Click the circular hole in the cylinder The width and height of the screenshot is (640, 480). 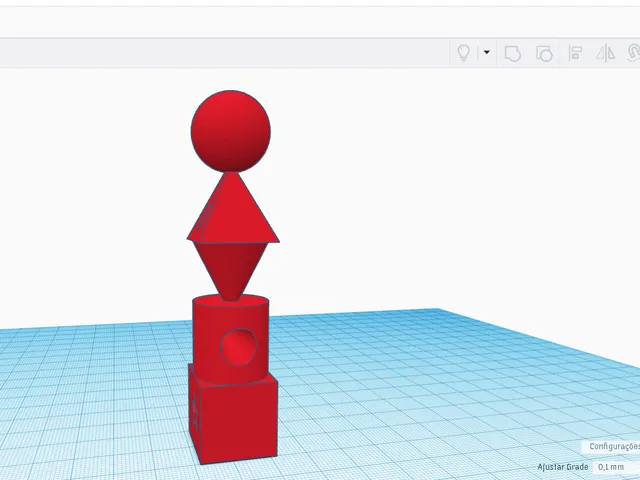click(239, 347)
